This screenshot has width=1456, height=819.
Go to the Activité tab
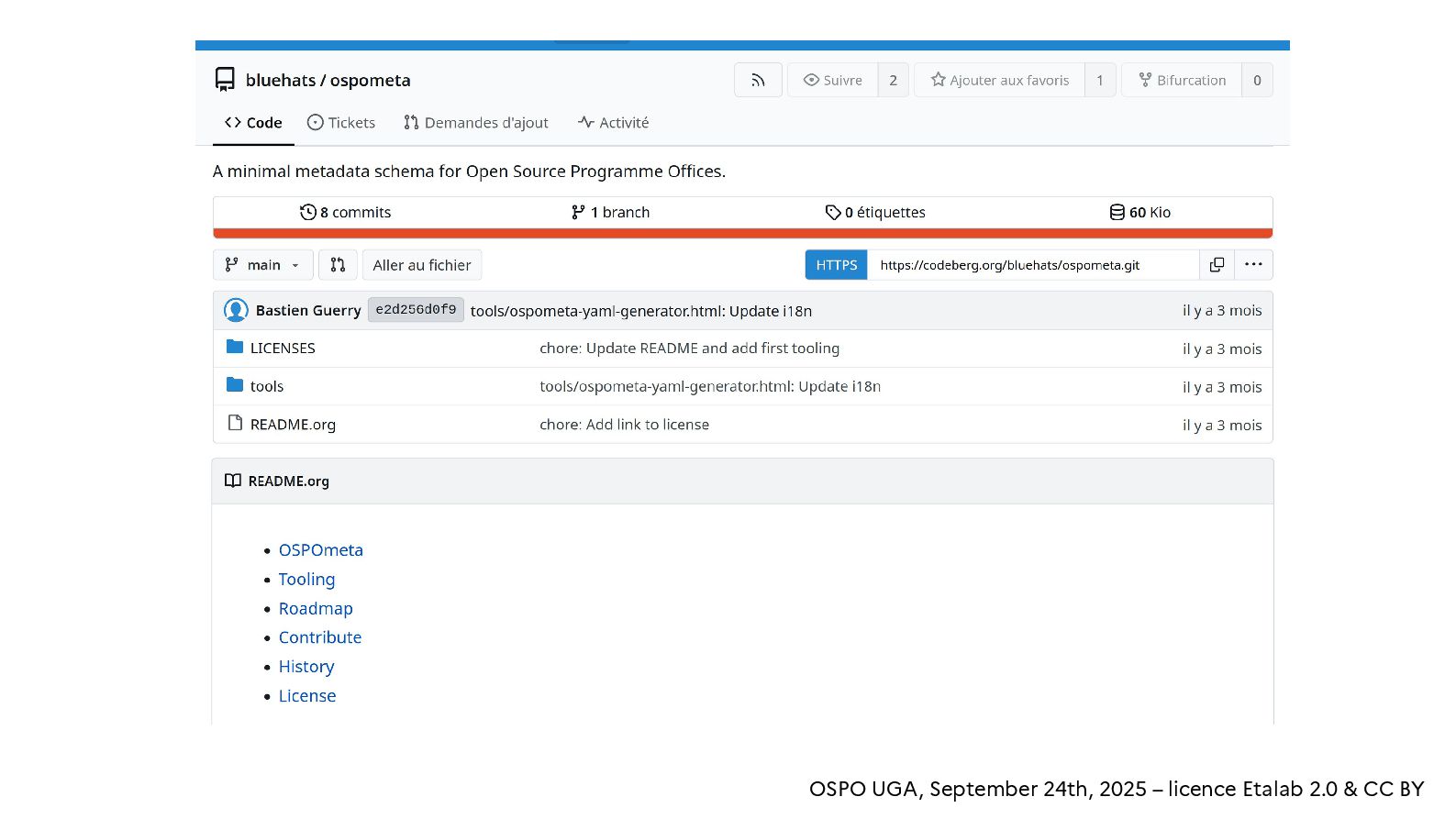[614, 123]
